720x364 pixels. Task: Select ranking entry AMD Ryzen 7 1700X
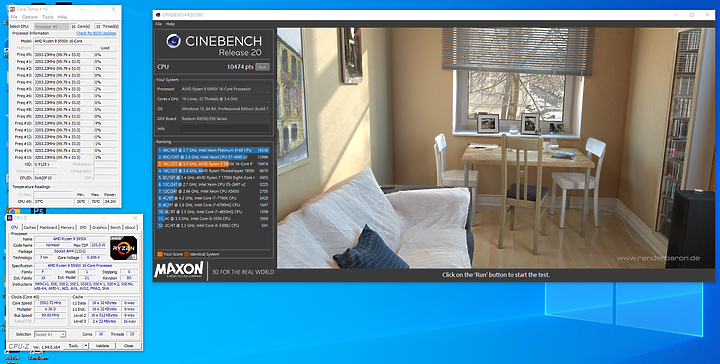[x=214, y=177]
